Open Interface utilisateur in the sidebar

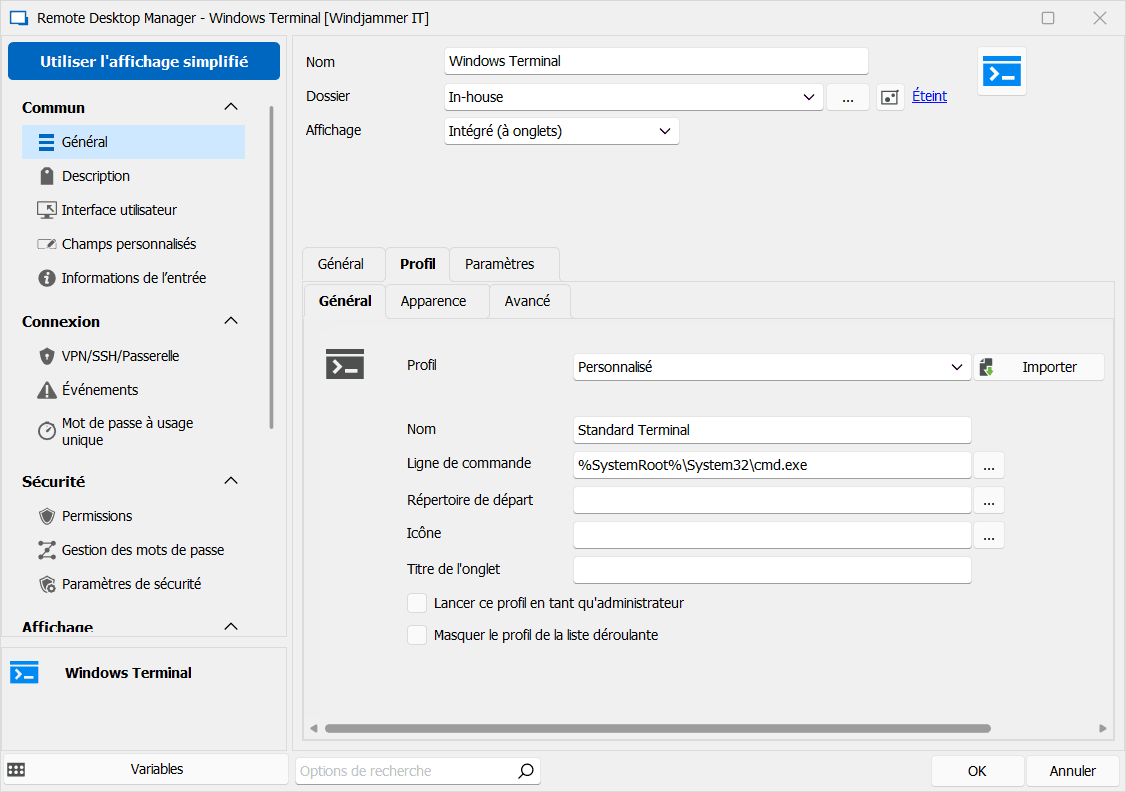pos(118,210)
